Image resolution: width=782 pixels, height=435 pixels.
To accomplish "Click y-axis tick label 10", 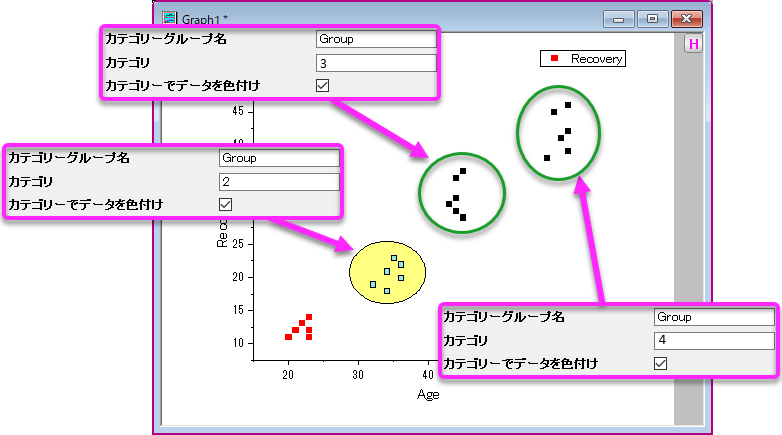I will pyautogui.click(x=238, y=343).
